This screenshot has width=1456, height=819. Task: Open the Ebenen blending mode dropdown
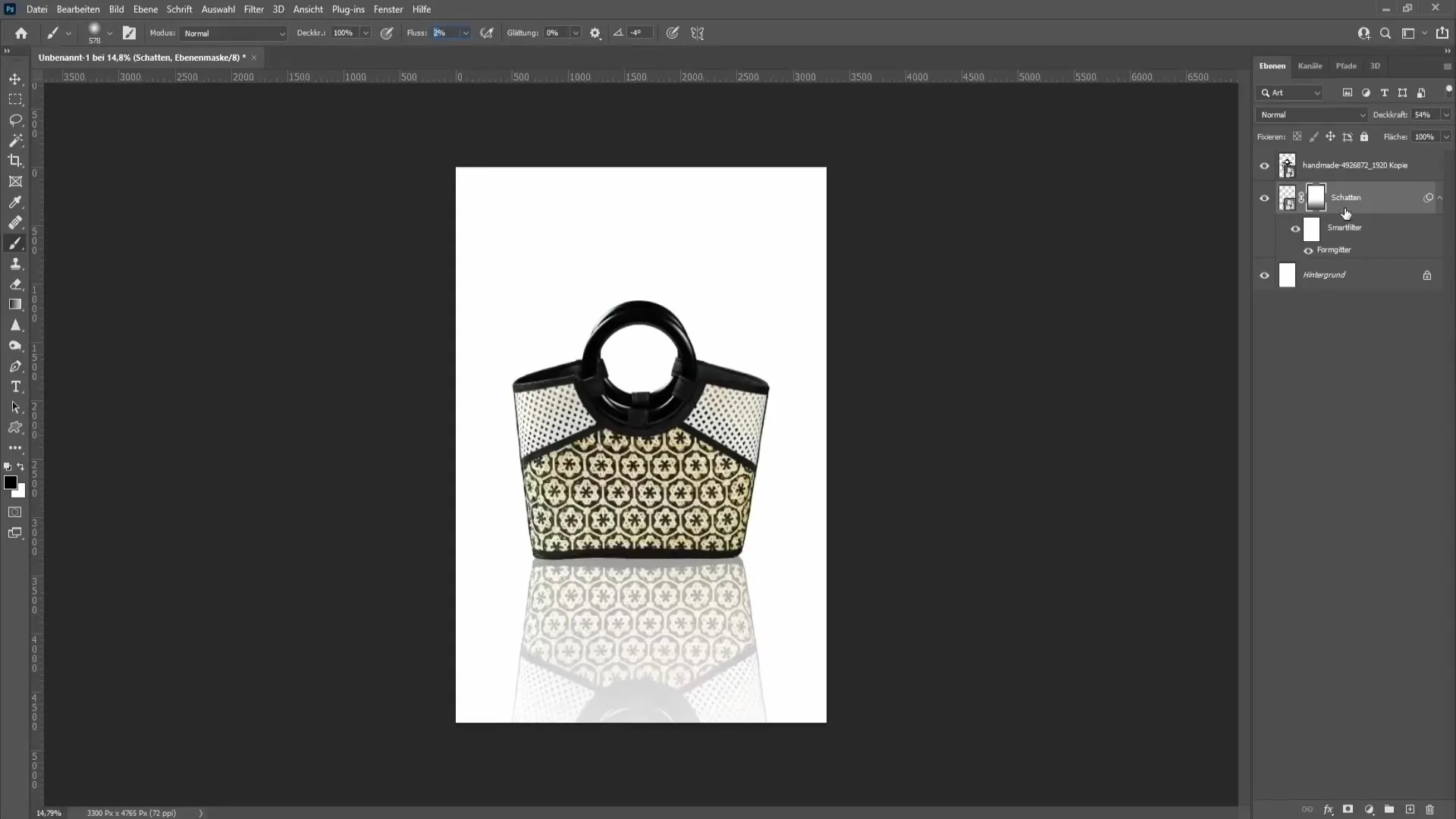point(1310,114)
